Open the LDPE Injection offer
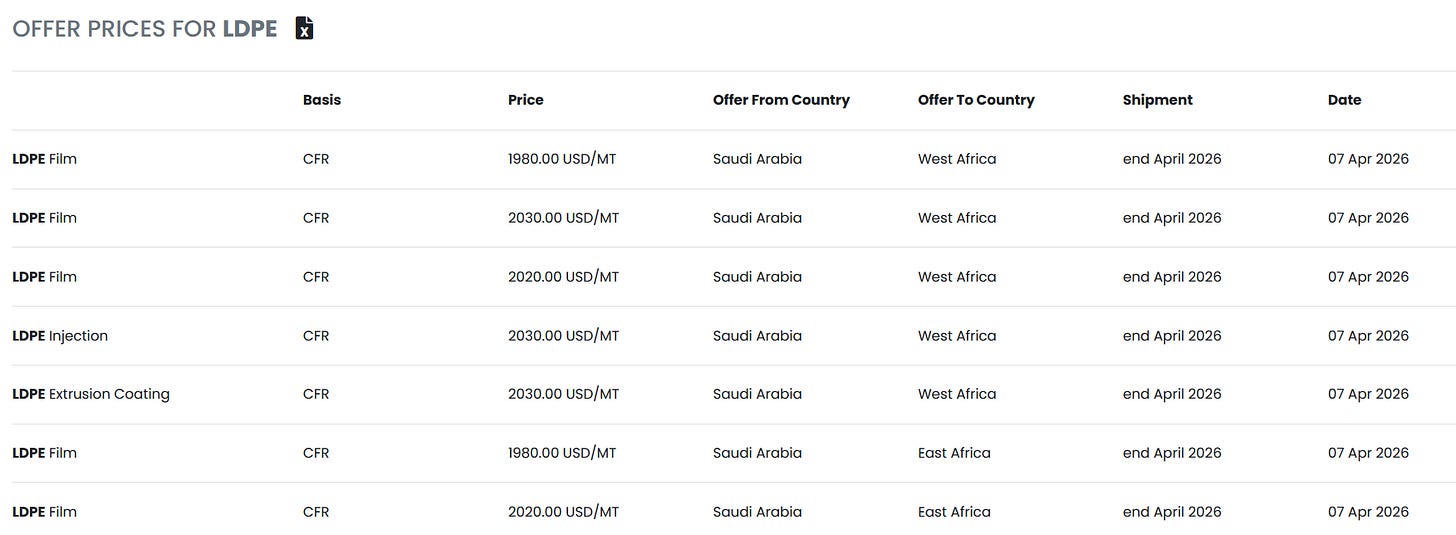The image size is (1456, 535). tap(60, 336)
